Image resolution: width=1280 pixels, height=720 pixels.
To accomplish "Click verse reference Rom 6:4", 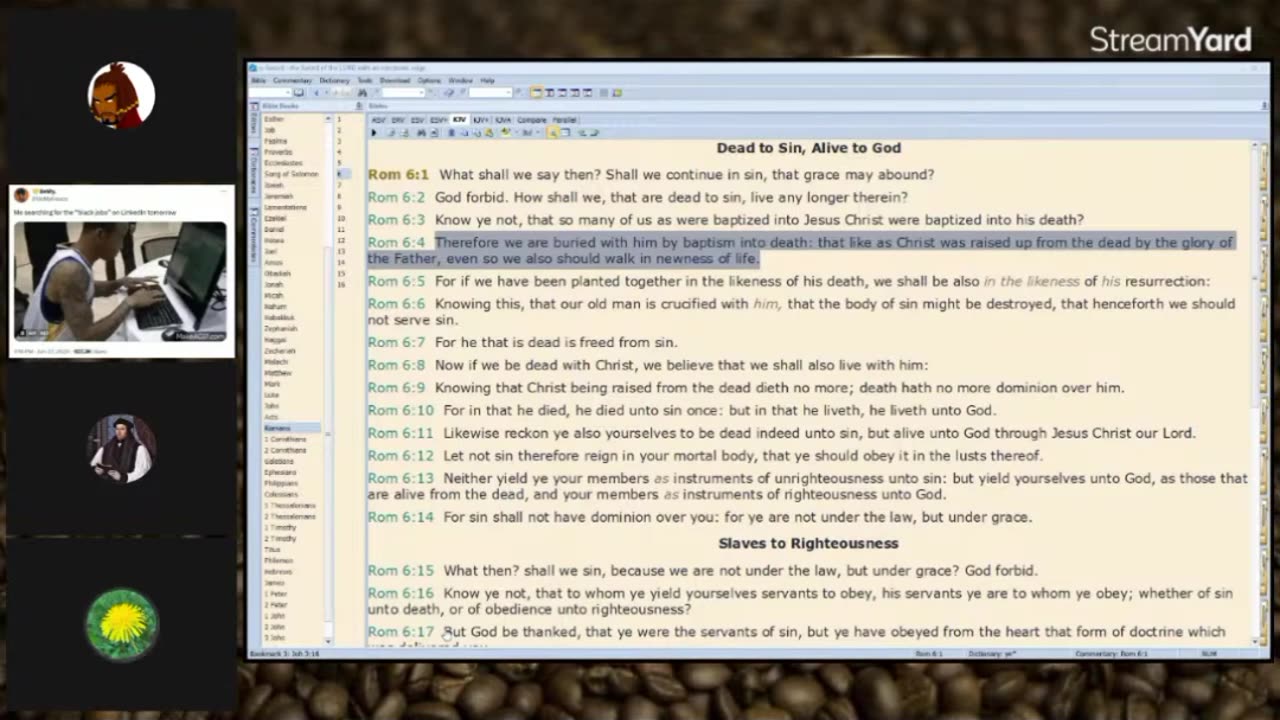I will pyautogui.click(x=396, y=242).
